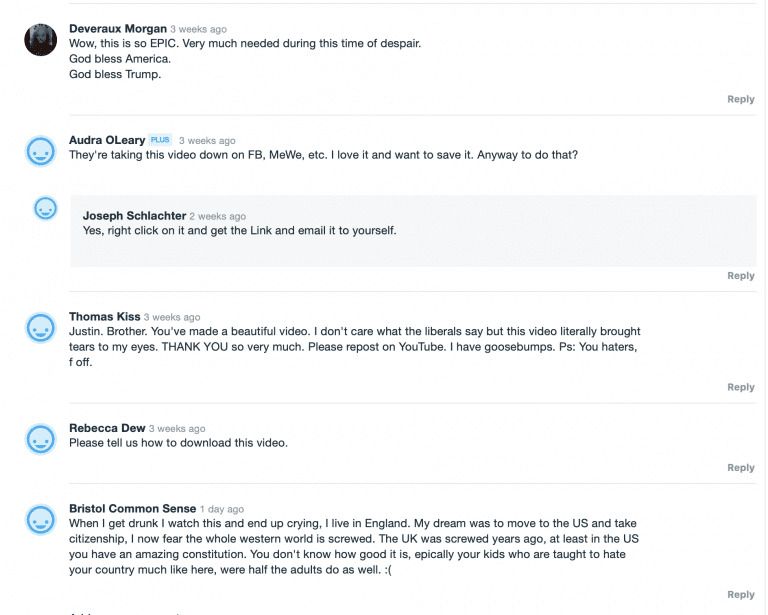
Task: Open Deveraux Morgan's profile name link
Action: (117, 29)
